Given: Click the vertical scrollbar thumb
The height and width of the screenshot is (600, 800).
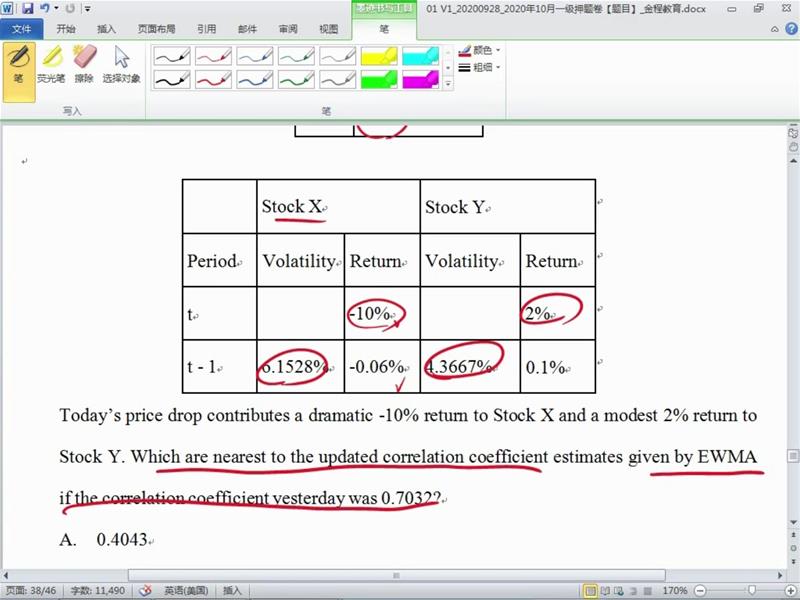Looking at the screenshot, I should pyautogui.click(x=793, y=455).
